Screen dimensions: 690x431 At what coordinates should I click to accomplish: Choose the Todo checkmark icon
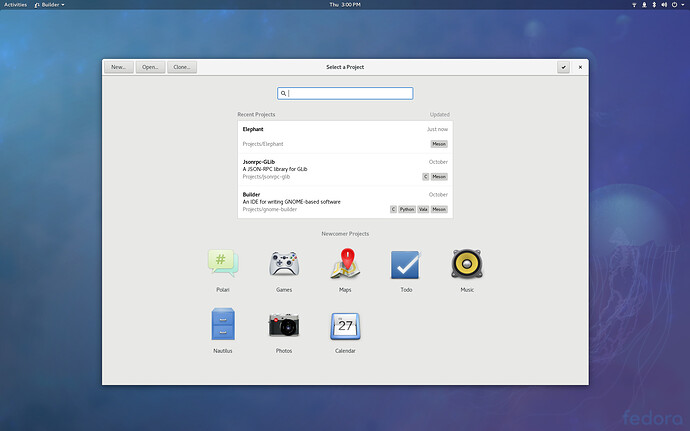pos(406,264)
